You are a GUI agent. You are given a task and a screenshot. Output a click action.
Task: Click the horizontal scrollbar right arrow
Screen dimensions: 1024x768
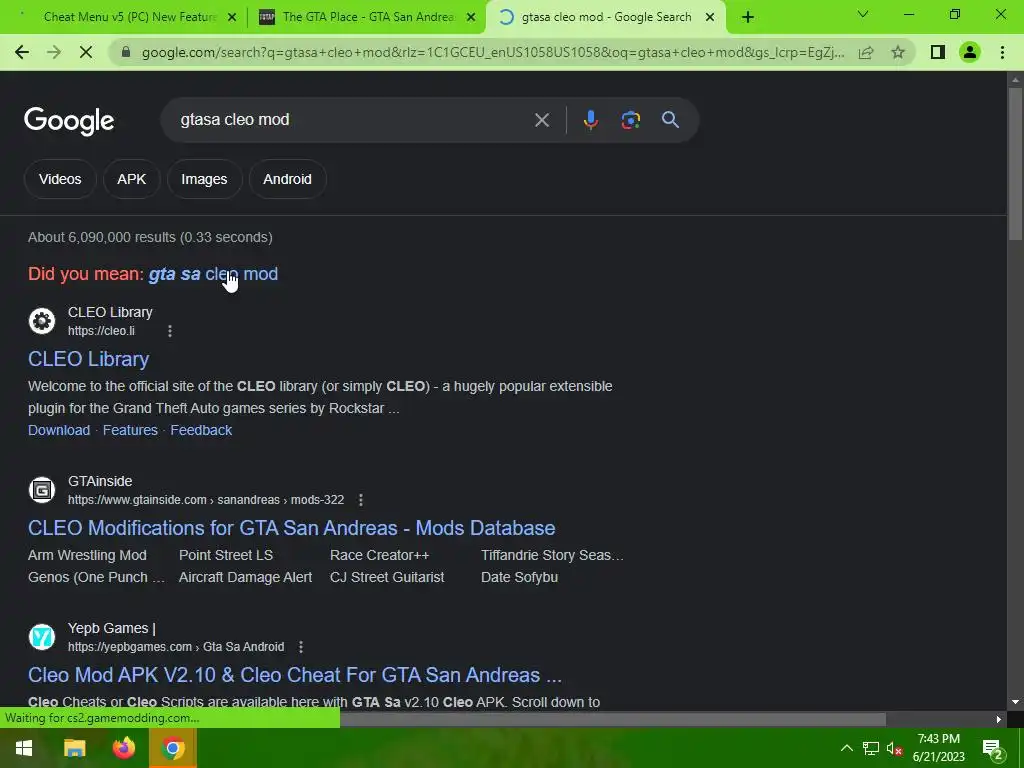[x=998, y=720]
